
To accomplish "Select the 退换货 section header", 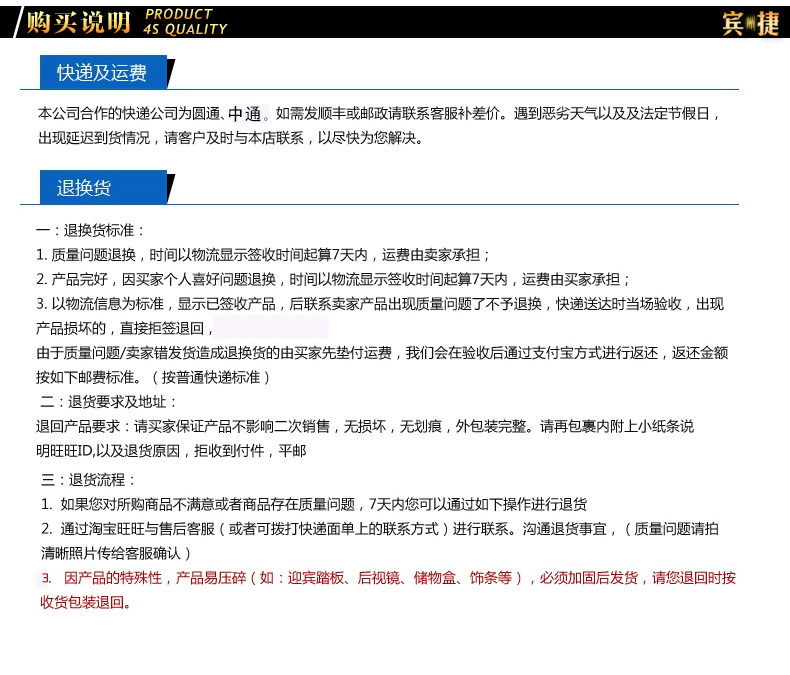I will (103, 187).
